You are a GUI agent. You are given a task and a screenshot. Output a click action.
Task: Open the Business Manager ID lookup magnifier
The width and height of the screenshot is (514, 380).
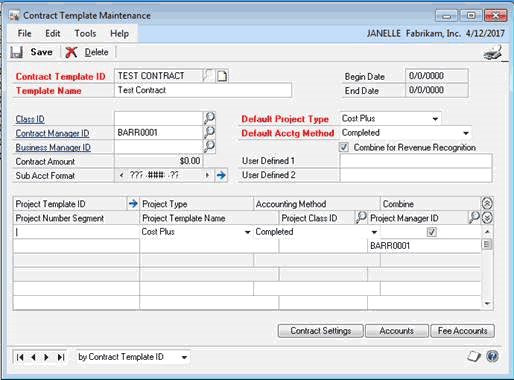coord(209,146)
